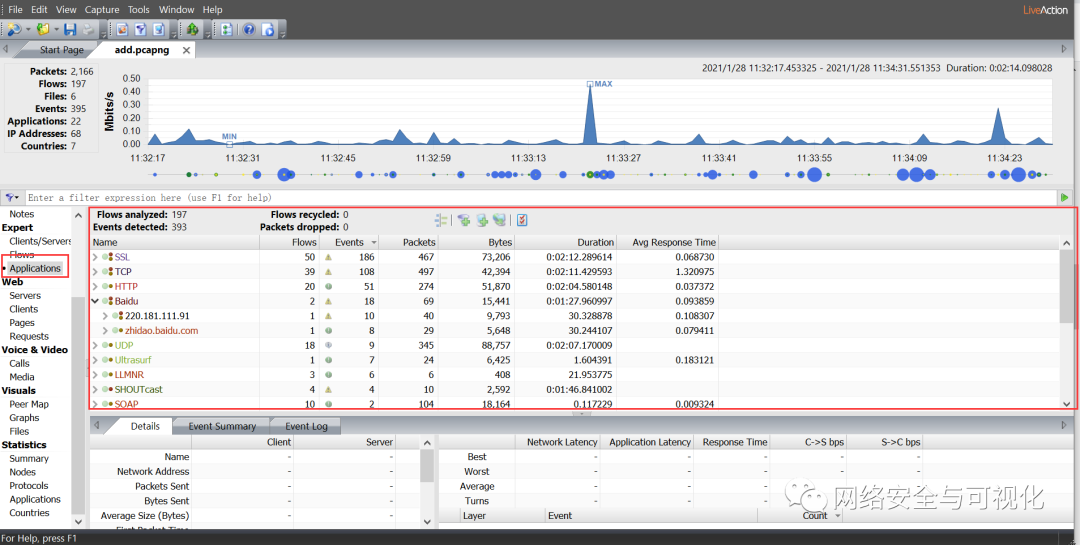Open the File menu
The width and height of the screenshot is (1080, 545).
(15, 10)
